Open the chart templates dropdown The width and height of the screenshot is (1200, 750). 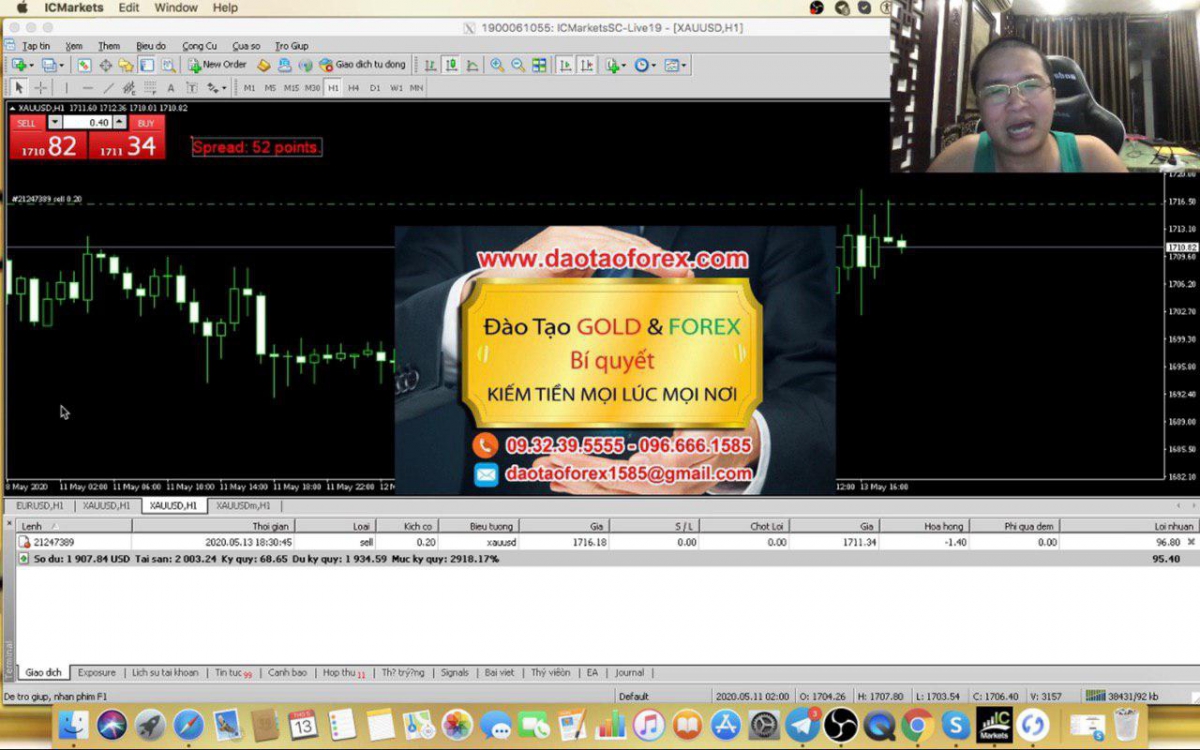[x=675, y=65]
